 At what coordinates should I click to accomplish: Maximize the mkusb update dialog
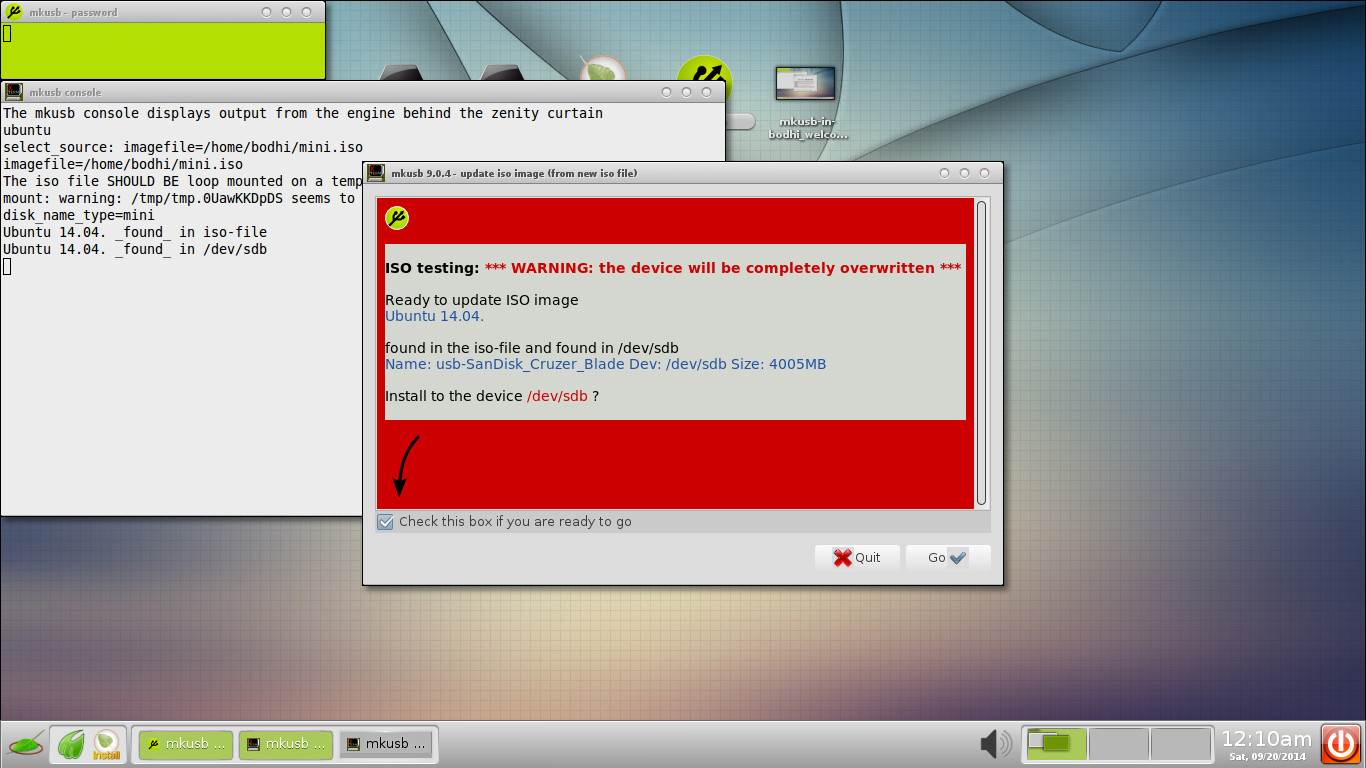pyautogui.click(x=965, y=173)
